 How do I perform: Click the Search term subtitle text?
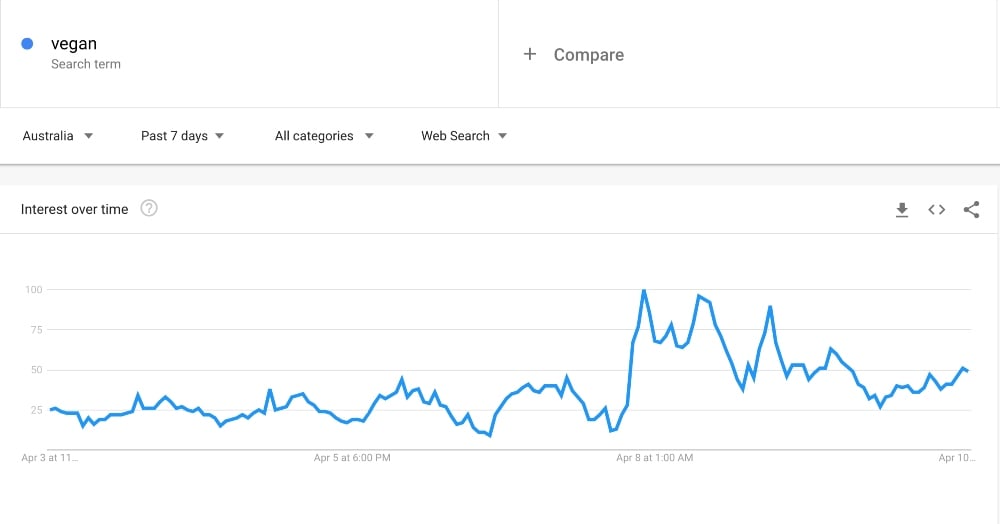pos(85,64)
